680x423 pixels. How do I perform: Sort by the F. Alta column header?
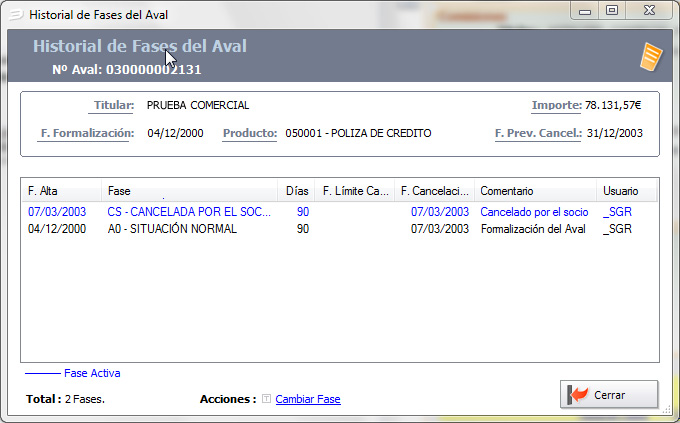pyautogui.click(x=62, y=191)
